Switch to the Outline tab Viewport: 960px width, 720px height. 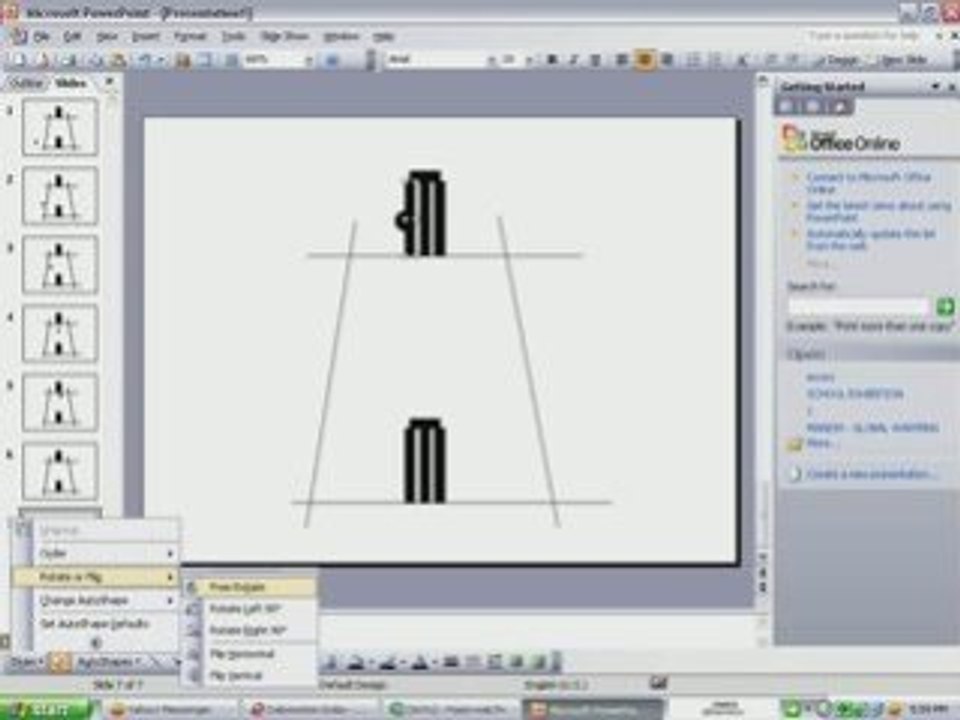click(x=26, y=83)
